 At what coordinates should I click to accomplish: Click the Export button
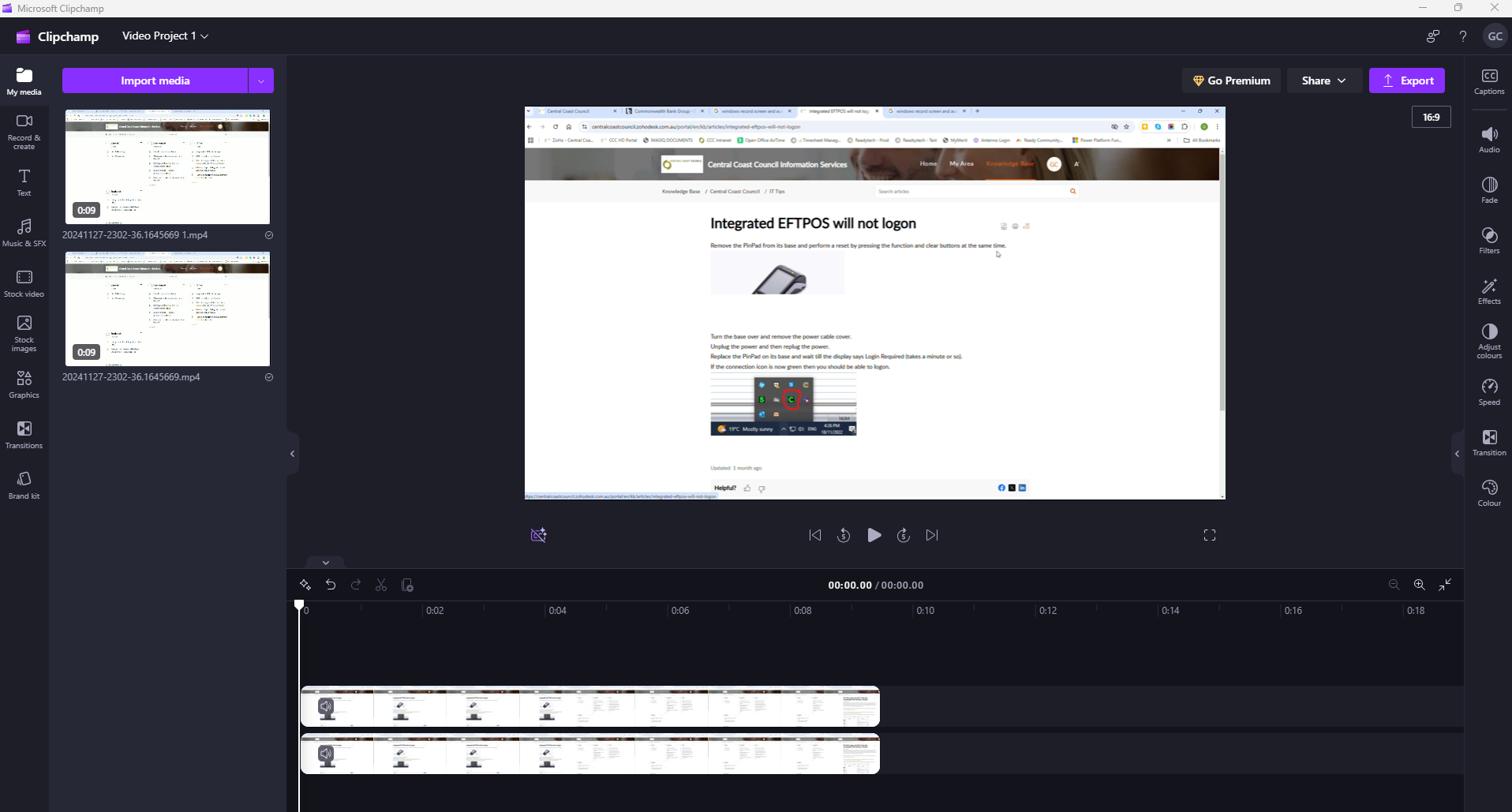1407,80
